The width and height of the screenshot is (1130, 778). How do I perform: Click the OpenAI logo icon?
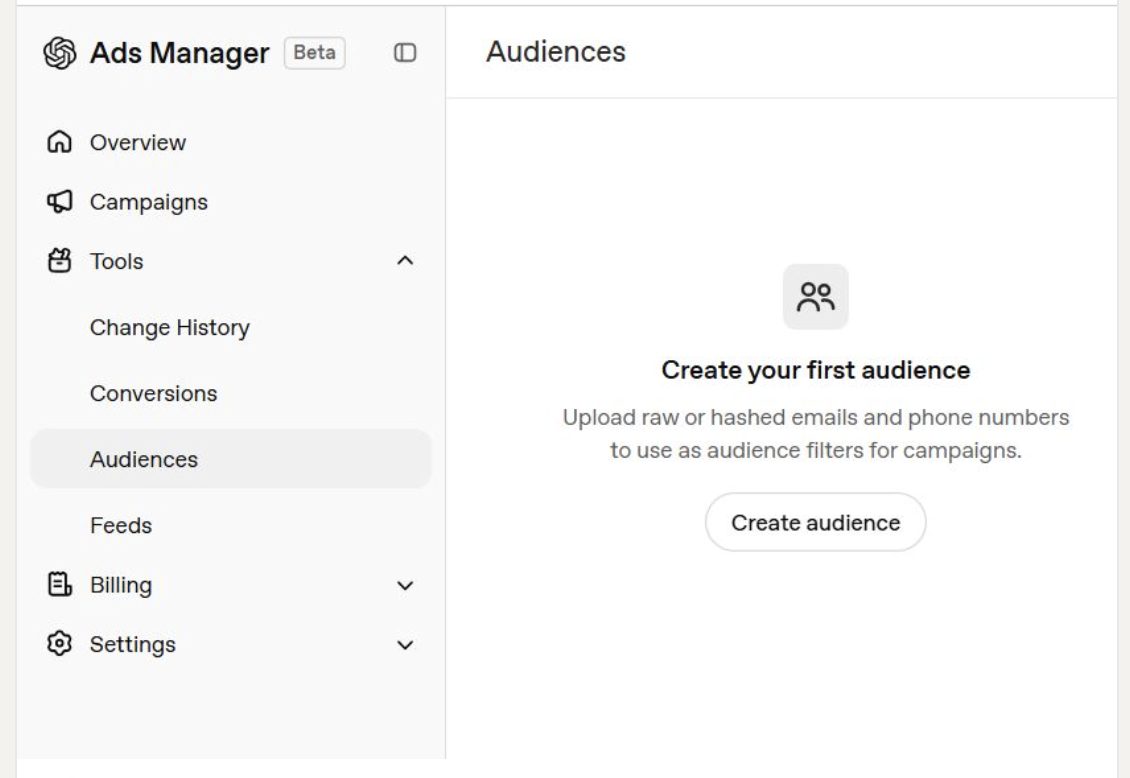tap(59, 53)
